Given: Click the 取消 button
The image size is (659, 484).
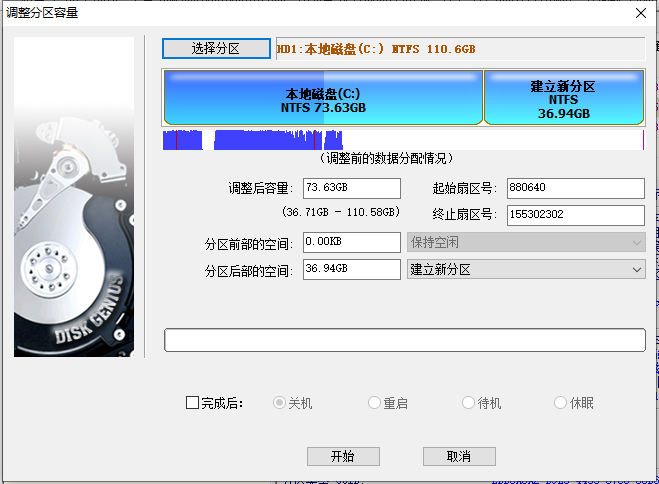Looking at the screenshot, I should [460, 456].
